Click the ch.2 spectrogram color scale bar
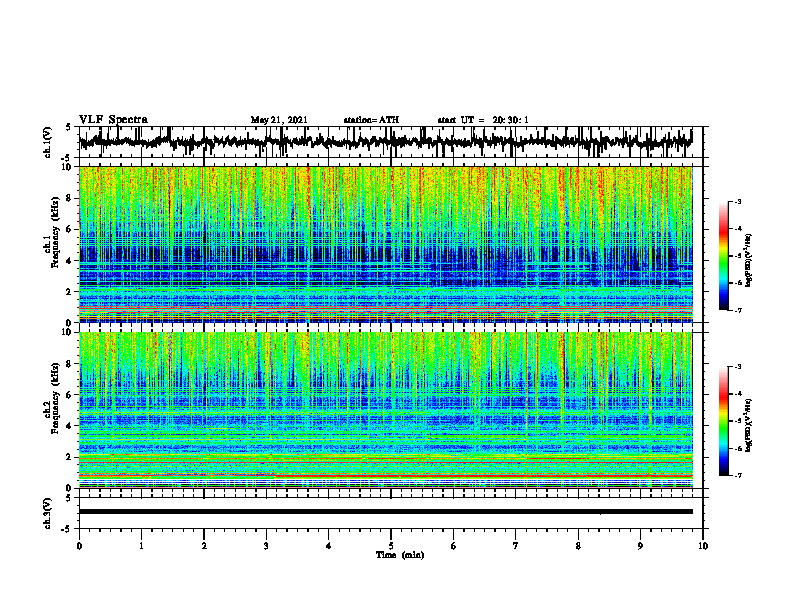Image resolution: width=792 pixels, height=612 pixels. (x=724, y=421)
